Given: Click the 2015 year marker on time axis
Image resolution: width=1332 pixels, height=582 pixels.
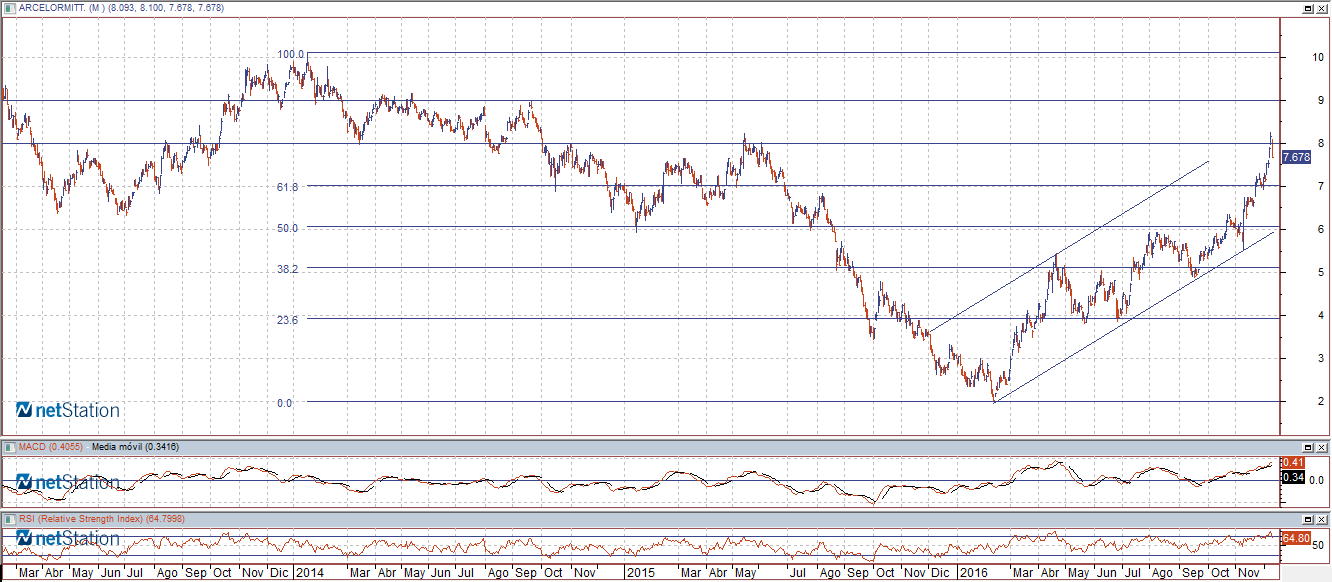Looking at the screenshot, I should pos(640,574).
